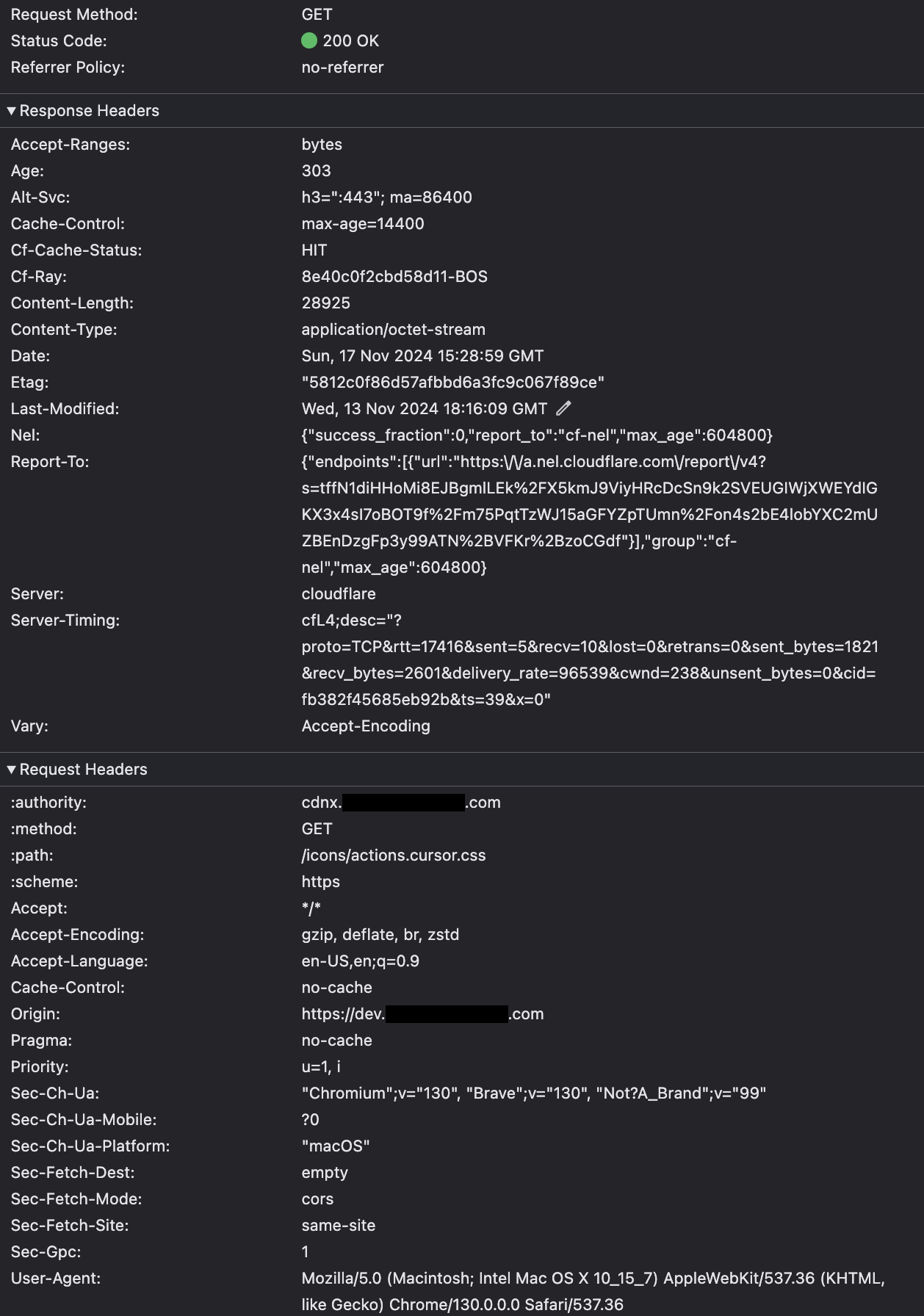The height and width of the screenshot is (1316, 924).
Task: Click the Server header value cloudflare
Action: tap(339, 593)
